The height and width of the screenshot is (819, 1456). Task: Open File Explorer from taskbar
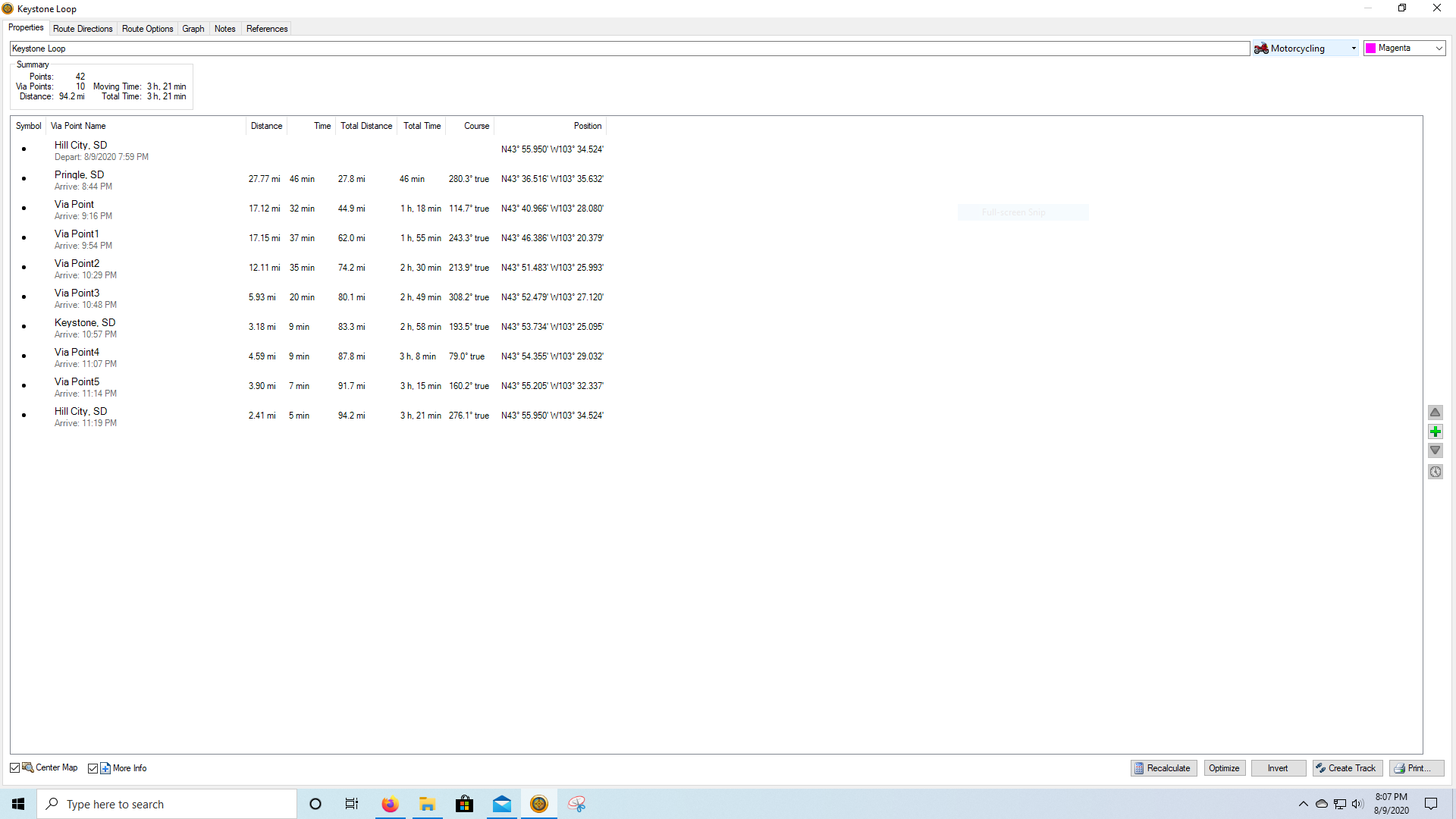click(x=427, y=804)
